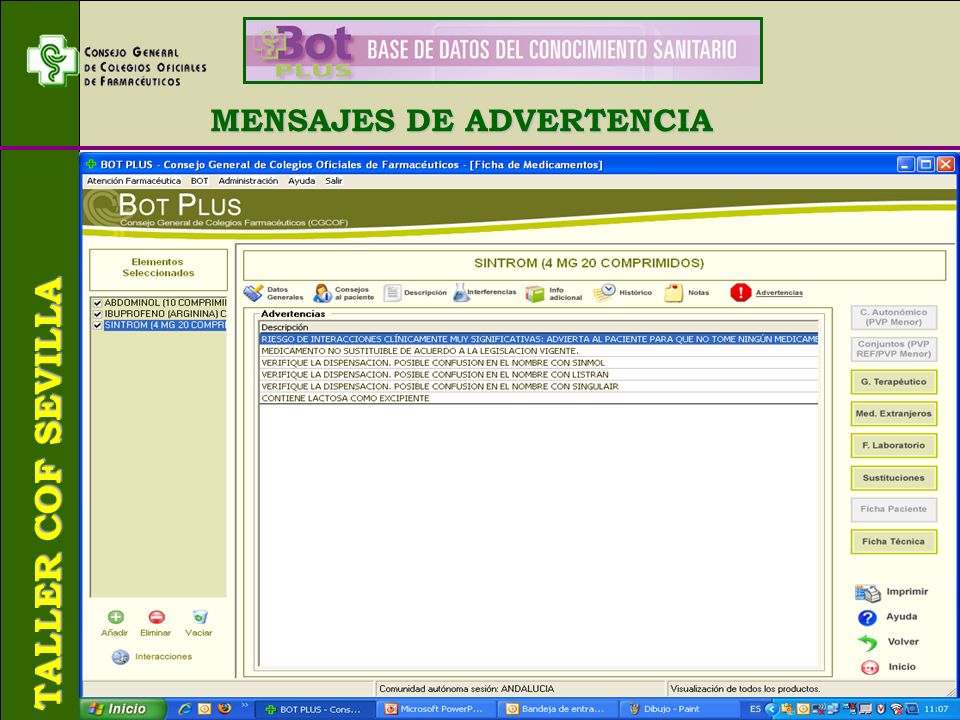Launch Firefox from the quick launch bar
Screen dimensions: 960x720
(225, 709)
